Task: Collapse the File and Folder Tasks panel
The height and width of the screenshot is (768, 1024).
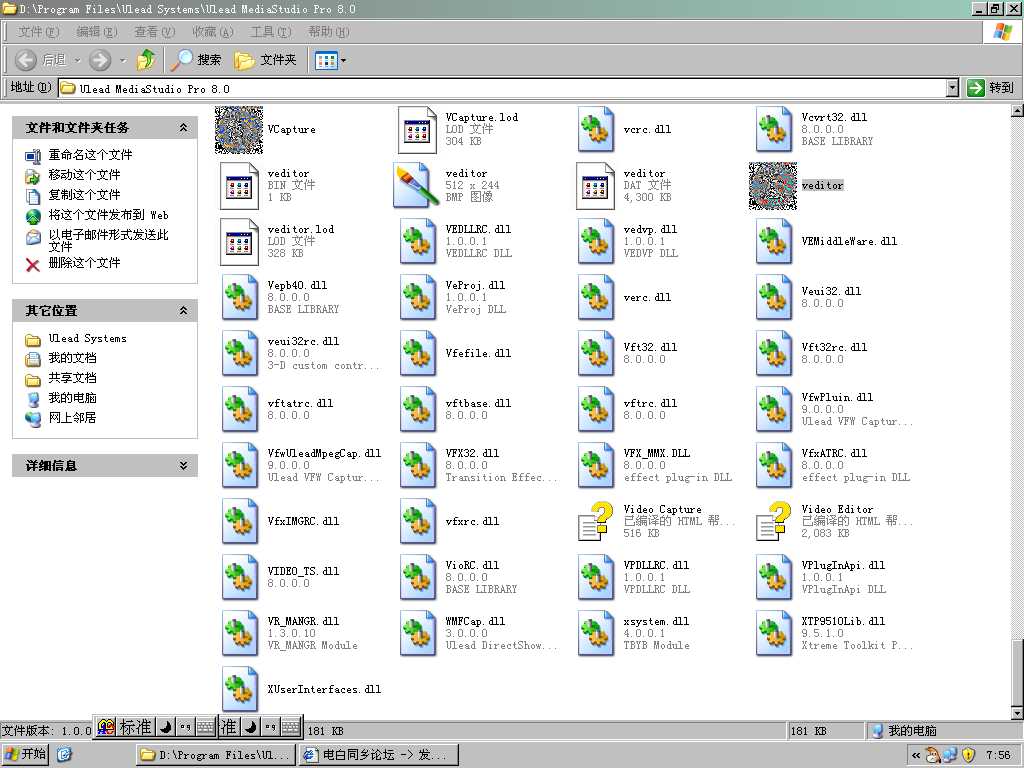Action: 183,128
